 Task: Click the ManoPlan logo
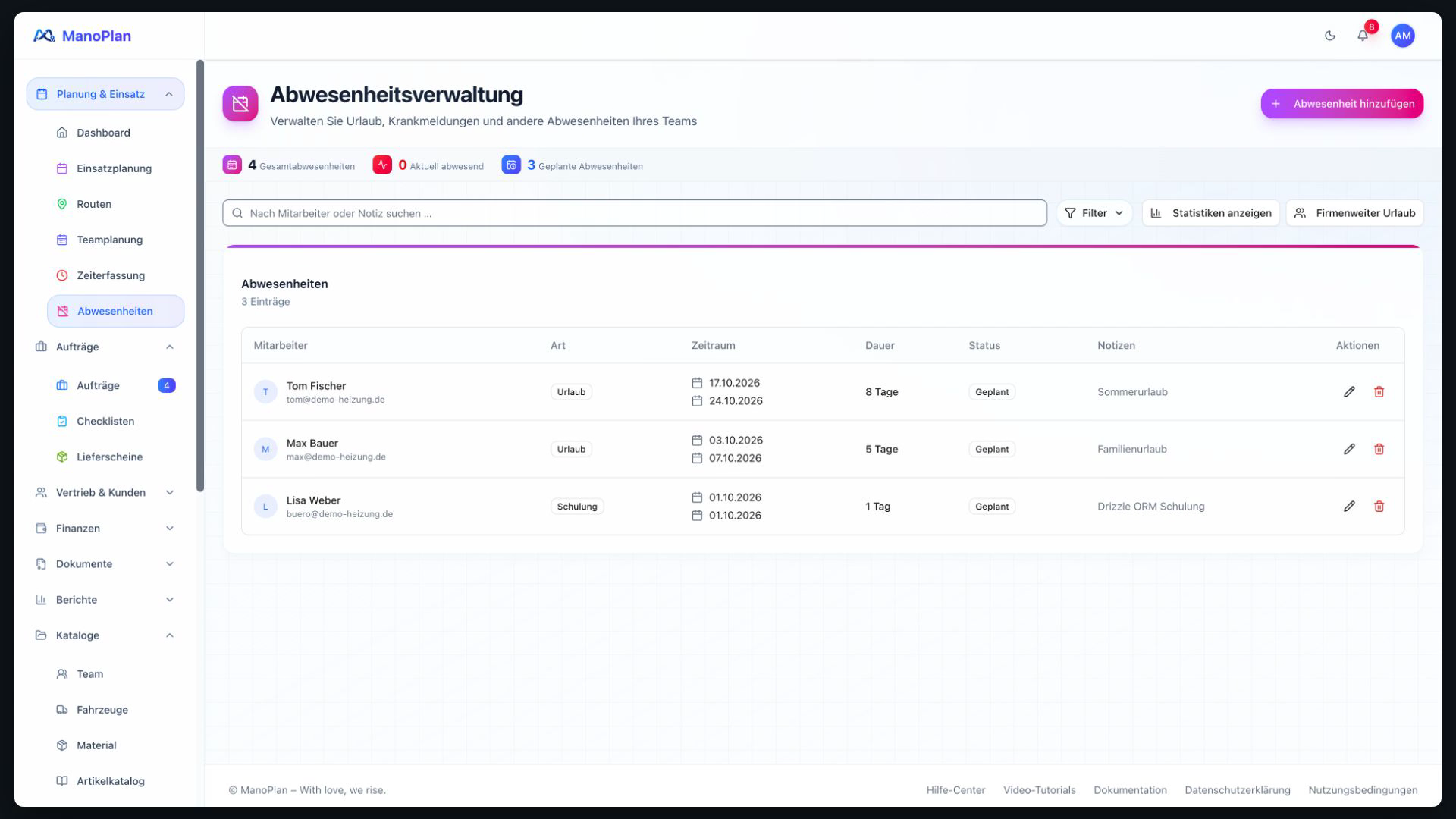click(x=82, y=36)
